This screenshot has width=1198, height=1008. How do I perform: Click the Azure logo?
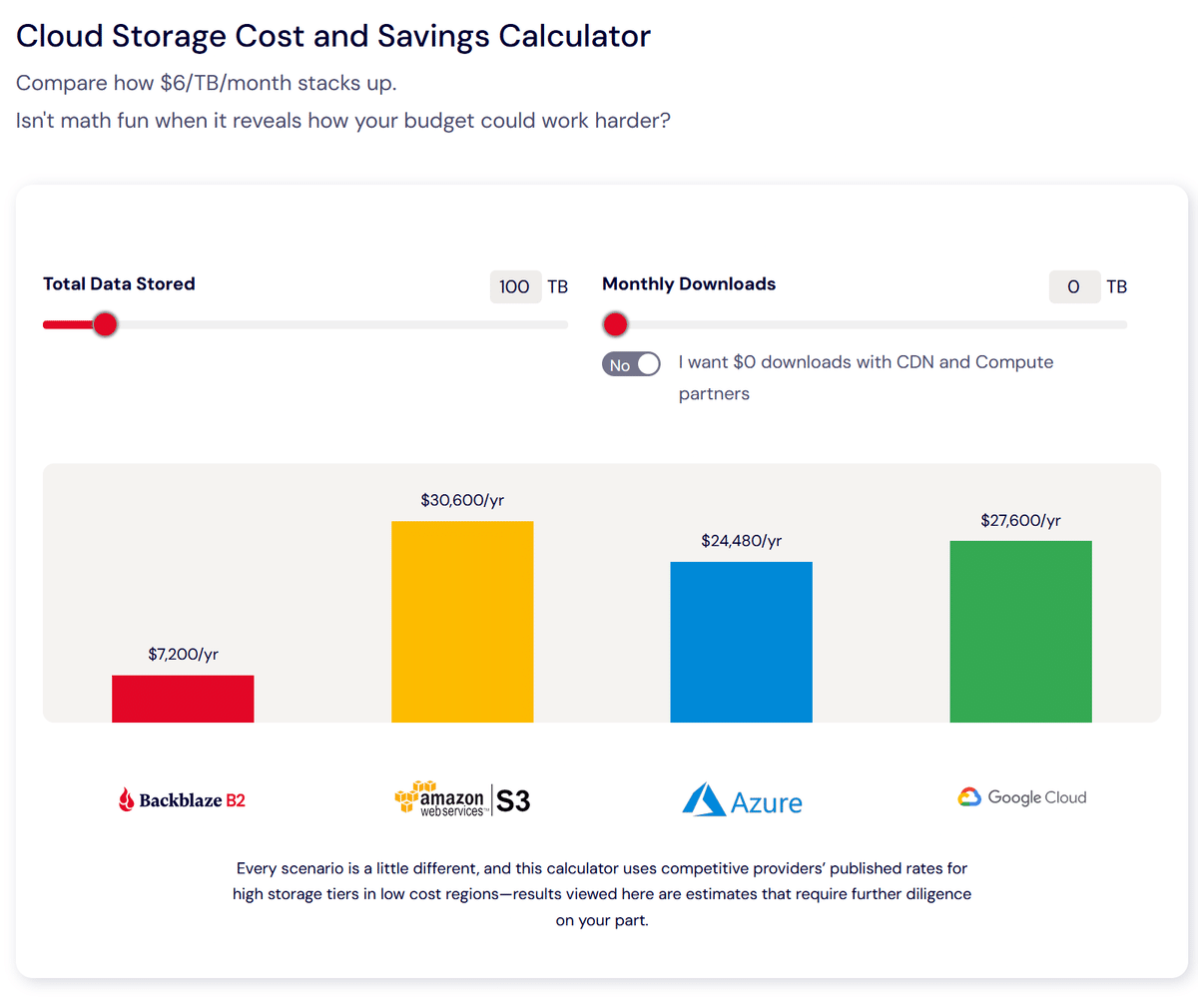click(742, 800)
